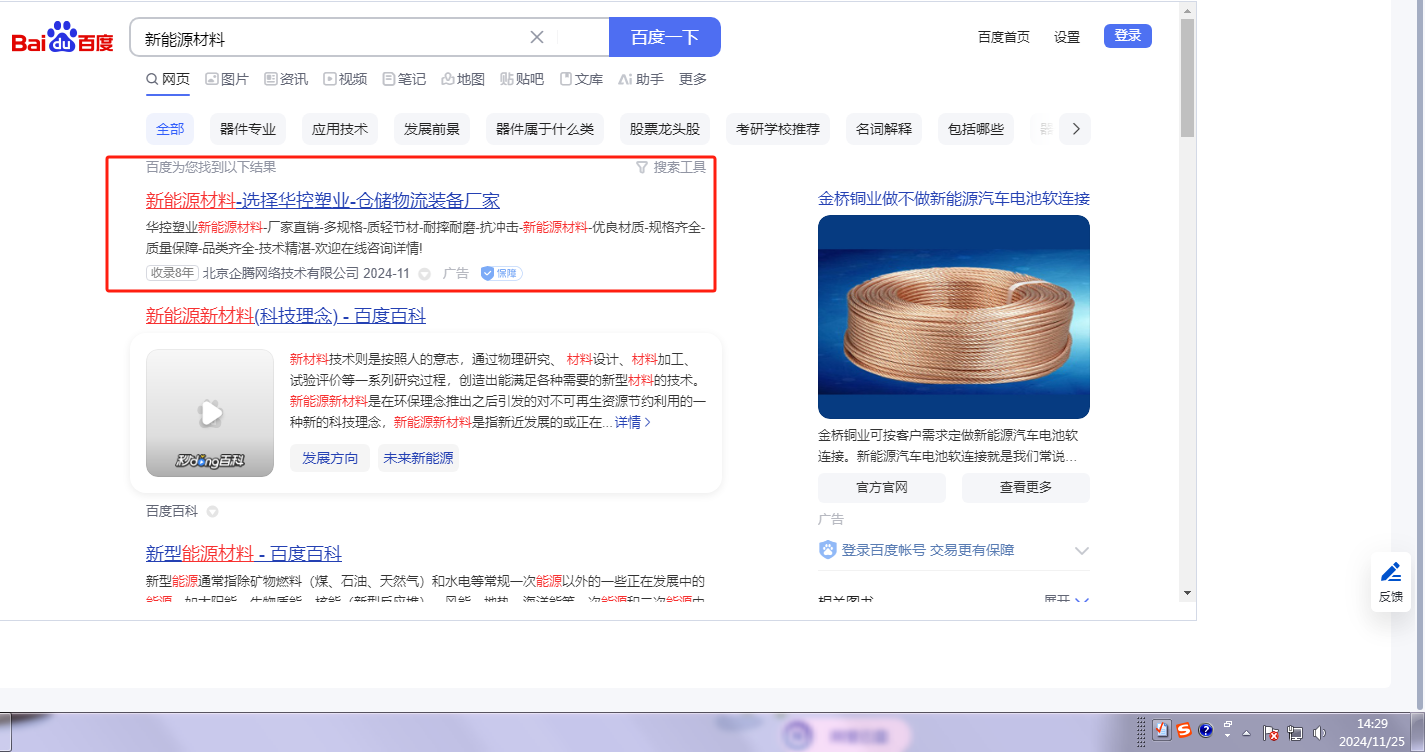The width and height of the screenshot is (1425, 752).
Task: Click 北京企腾网络技术有限公司 source text
Action: (x=280, y=273)
